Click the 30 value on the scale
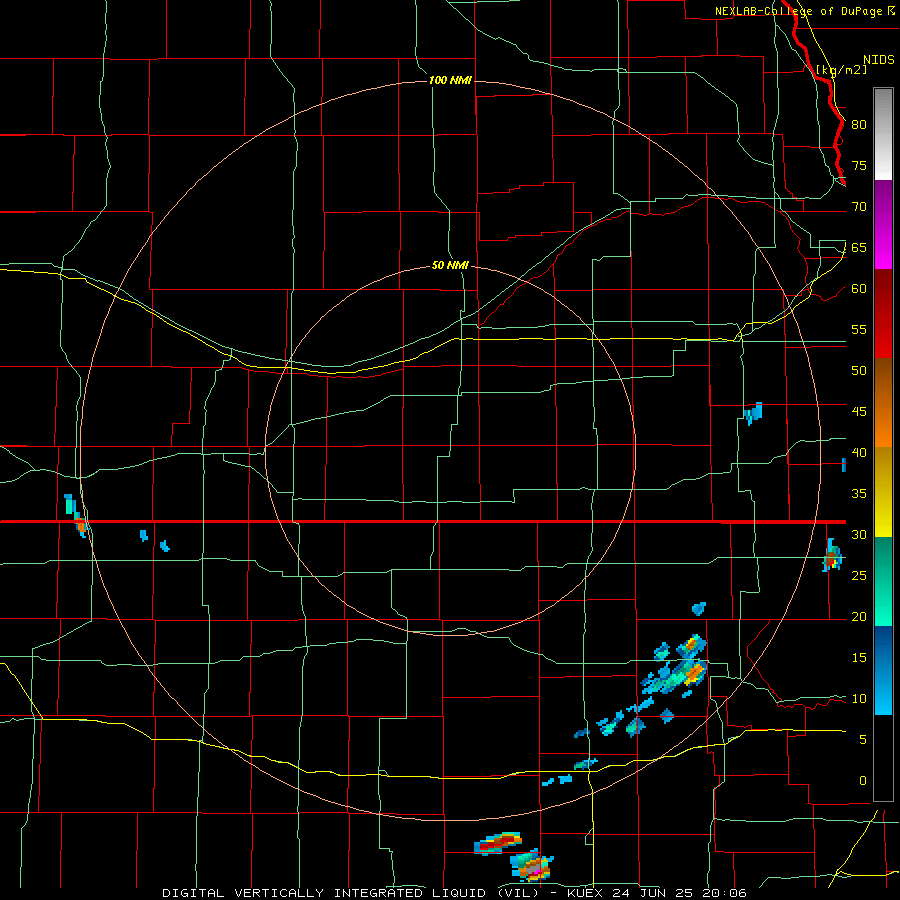Image resolution: width=900 pixels, height=900 pixels. tap(859, 534)
